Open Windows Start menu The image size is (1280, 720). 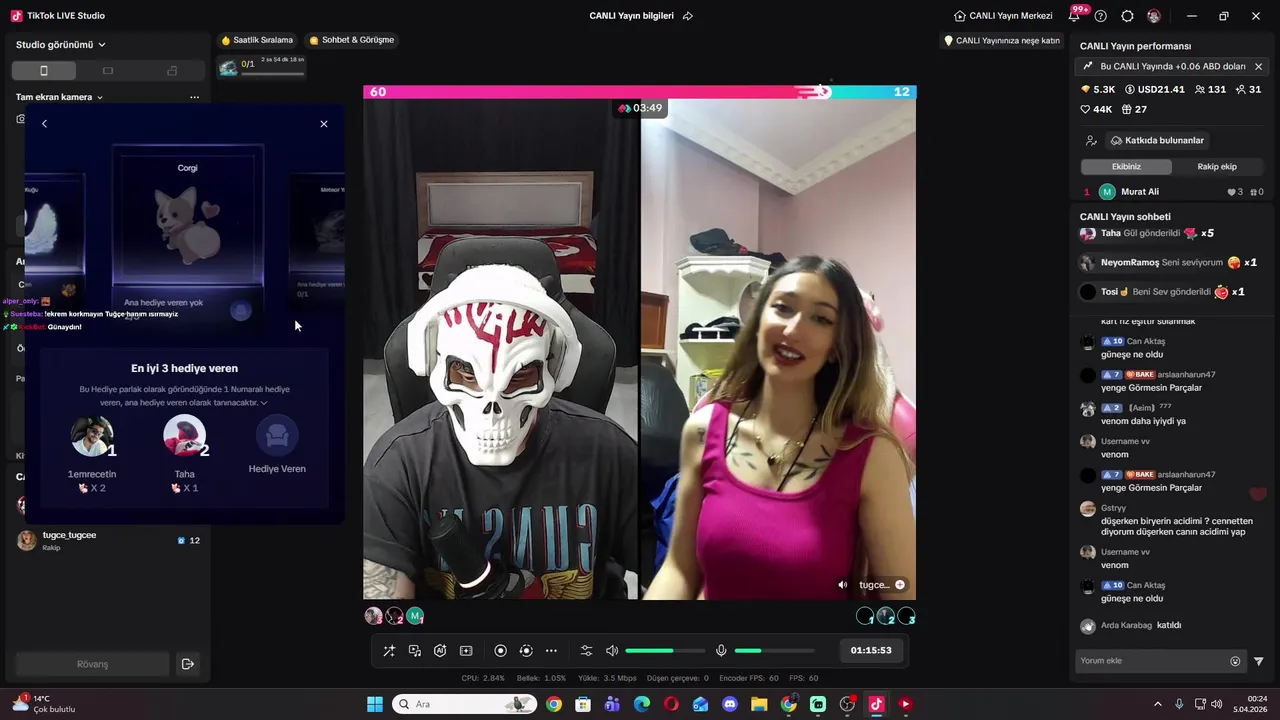(375, 704)
